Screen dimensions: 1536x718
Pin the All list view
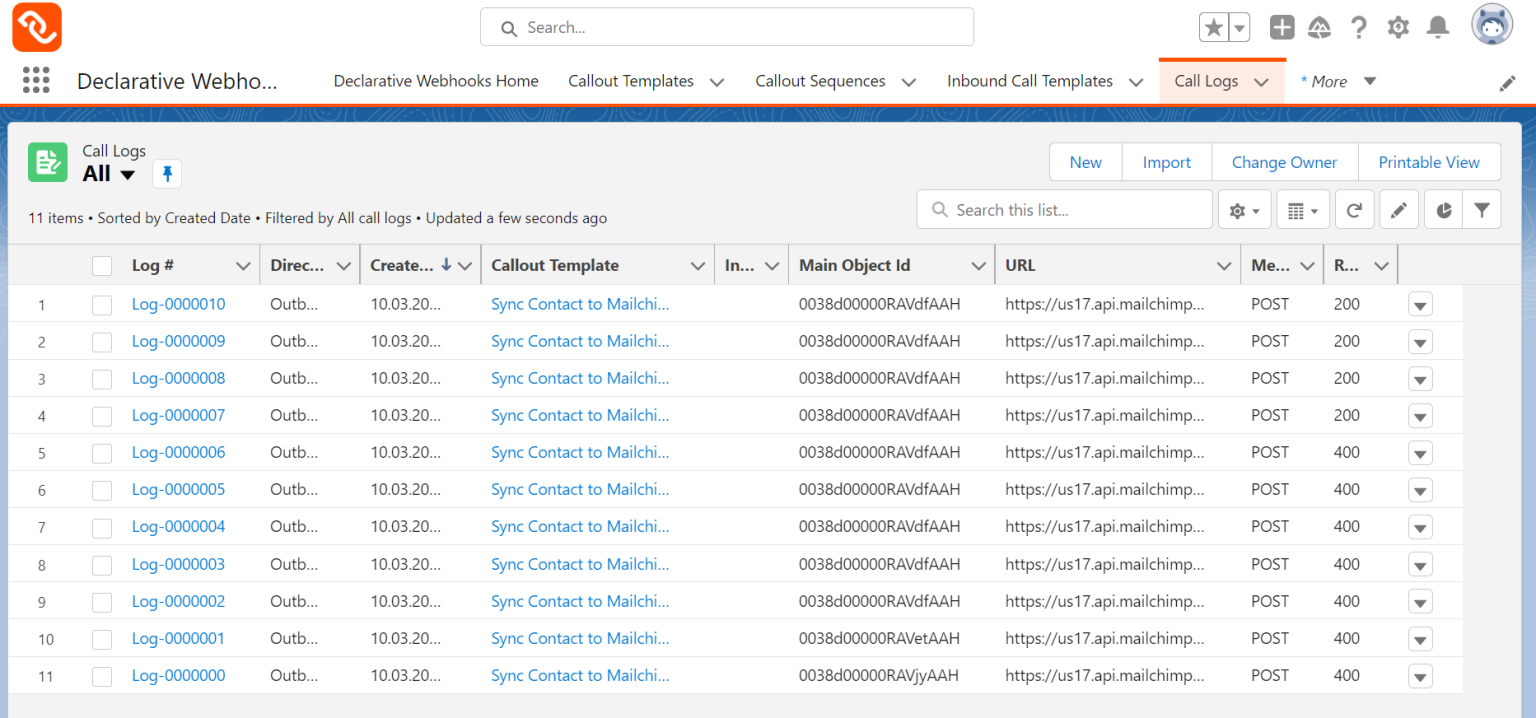tap(167, 174)
